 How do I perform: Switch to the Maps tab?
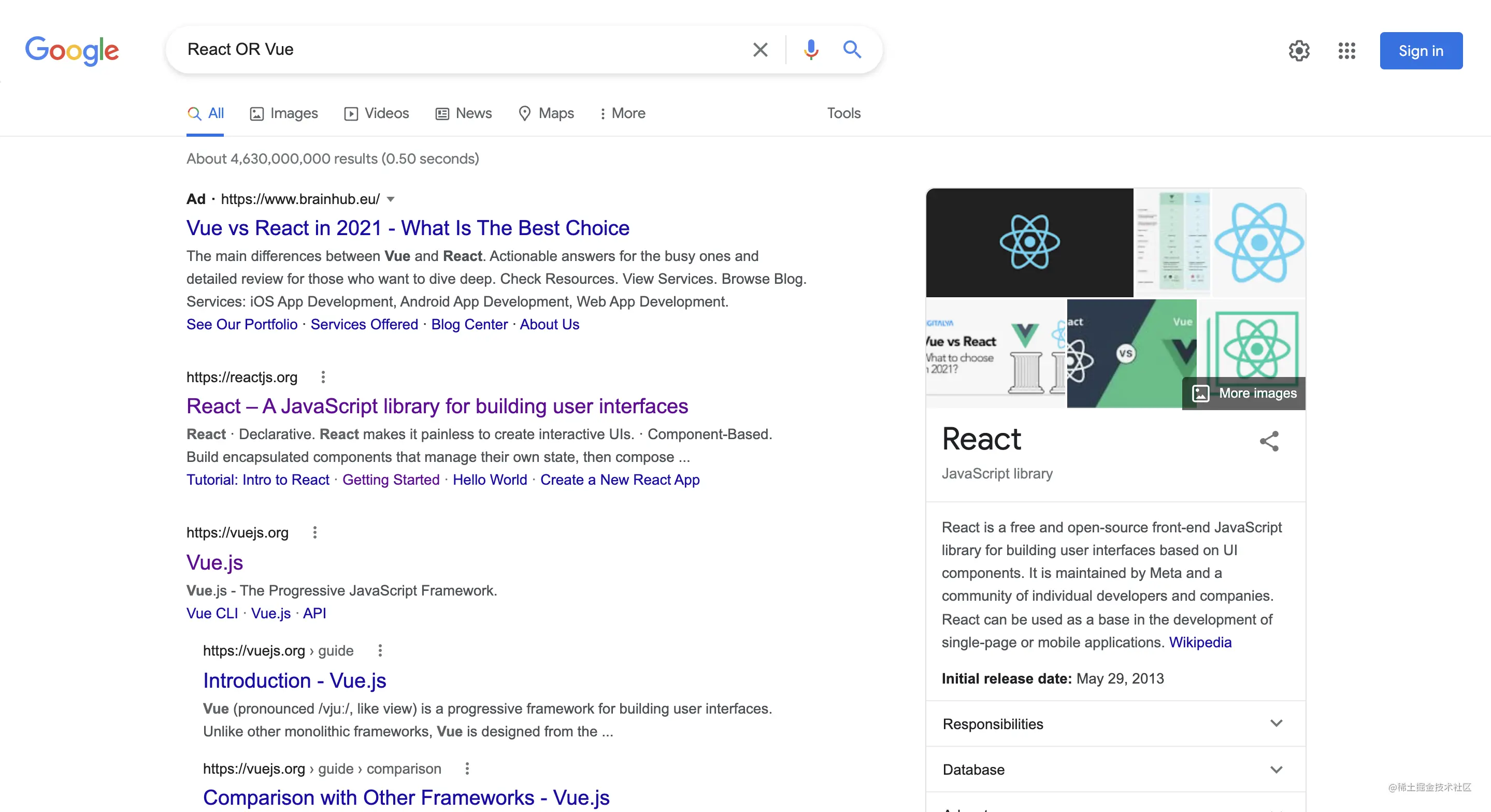[x=546, y=113]
